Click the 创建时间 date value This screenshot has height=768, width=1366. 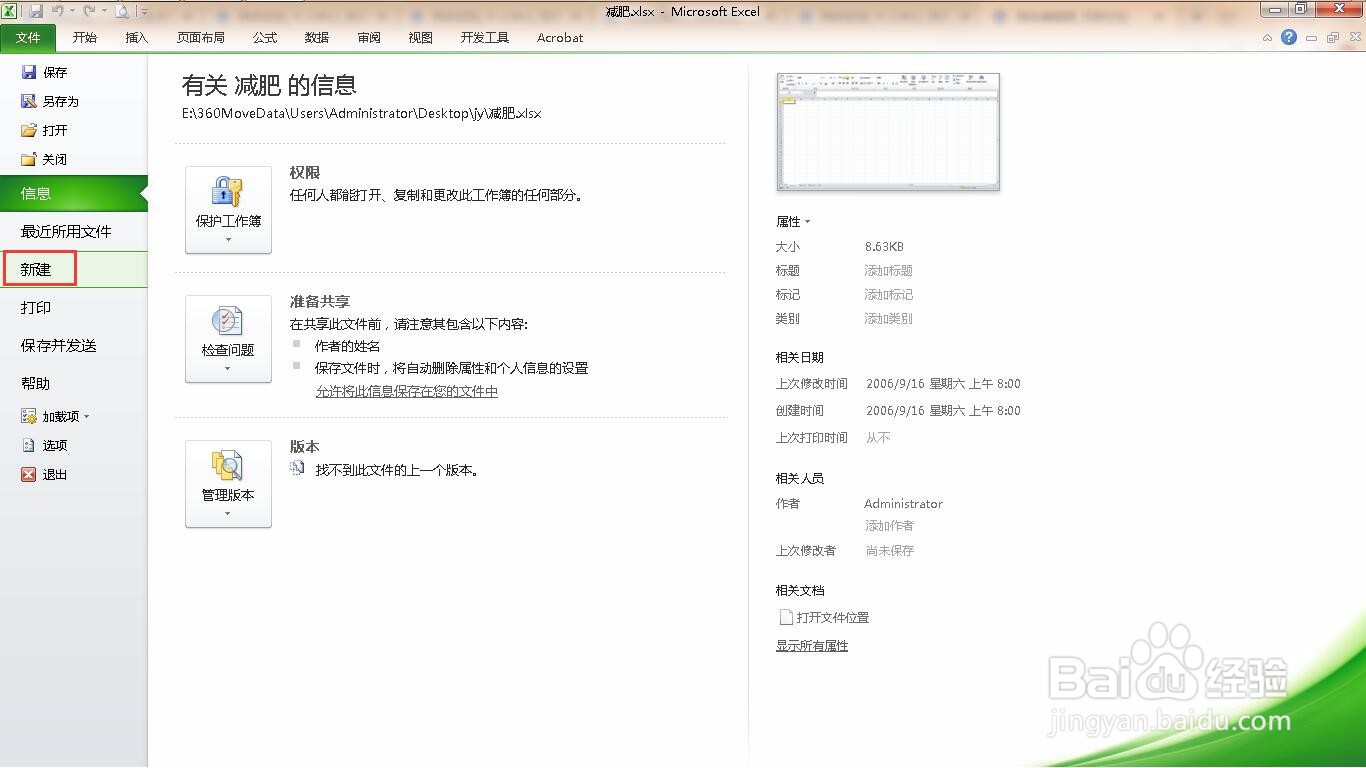pyautogui.click(x=943, y=411)
